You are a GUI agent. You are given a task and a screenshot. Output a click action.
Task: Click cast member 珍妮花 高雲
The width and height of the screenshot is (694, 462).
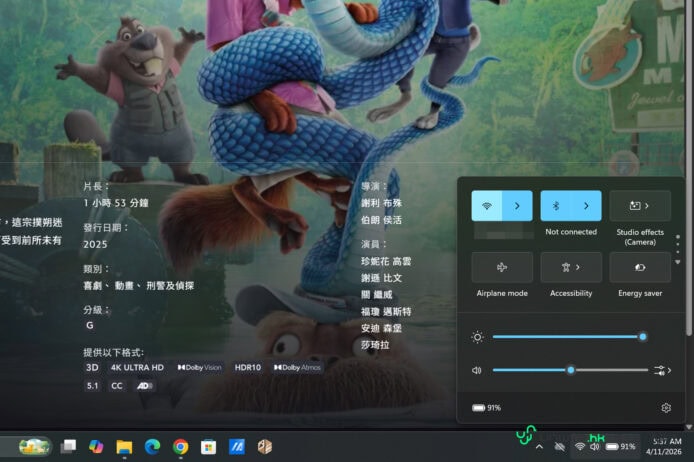pyautogui.click(x=386, y=261)
